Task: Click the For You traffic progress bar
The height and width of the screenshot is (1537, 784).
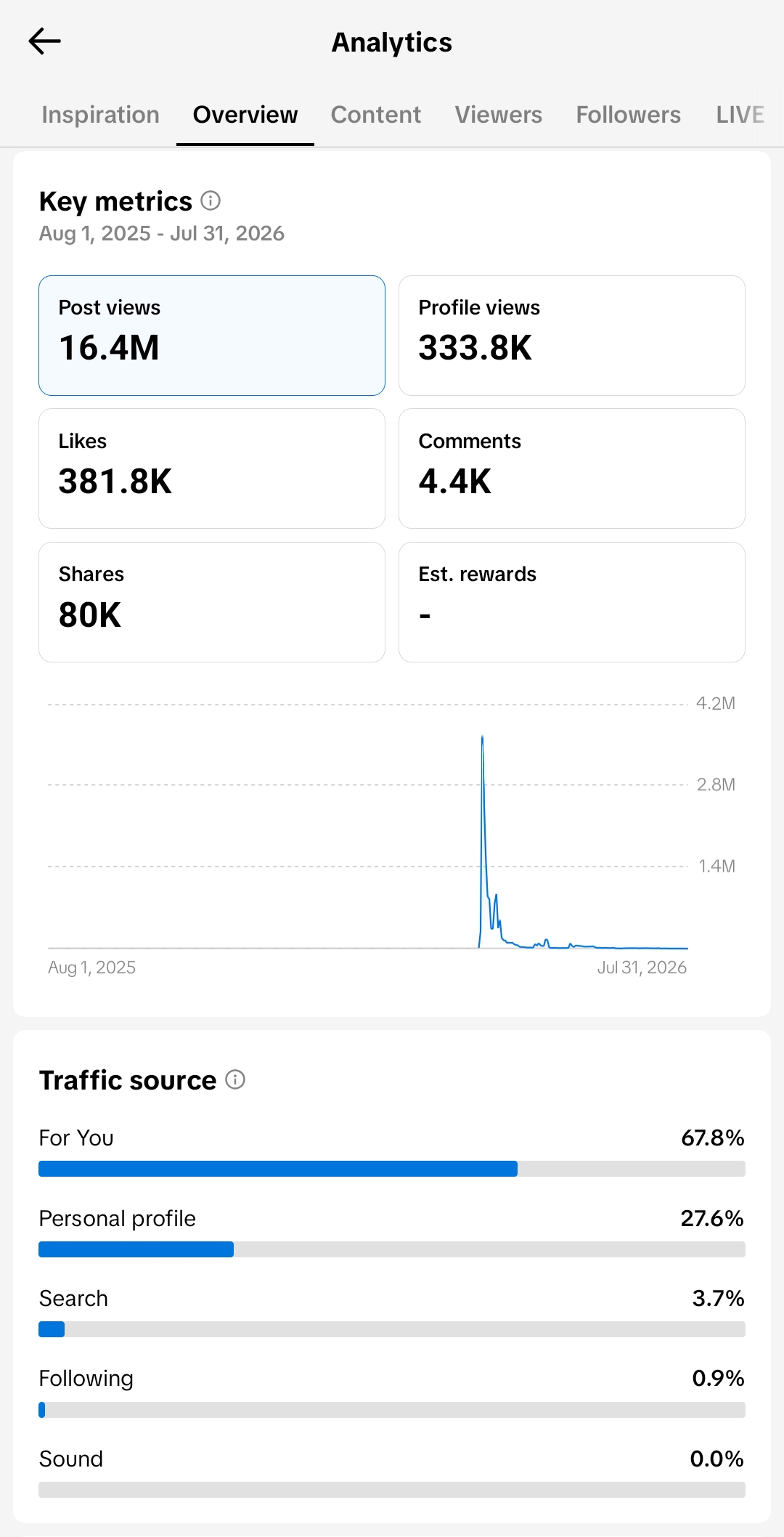Action: [392, 1169]
